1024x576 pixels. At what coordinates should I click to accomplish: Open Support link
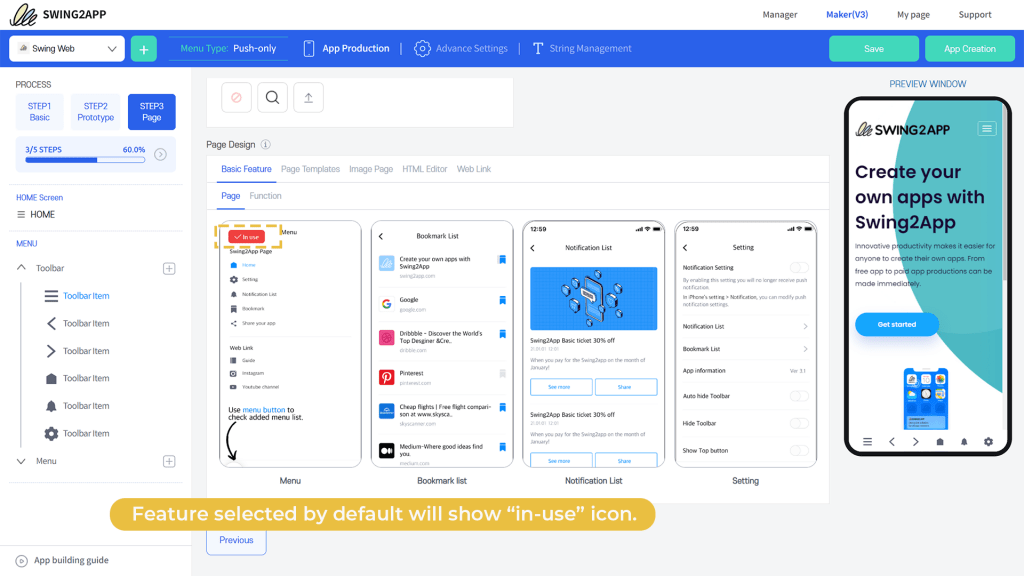pos(974,14)
